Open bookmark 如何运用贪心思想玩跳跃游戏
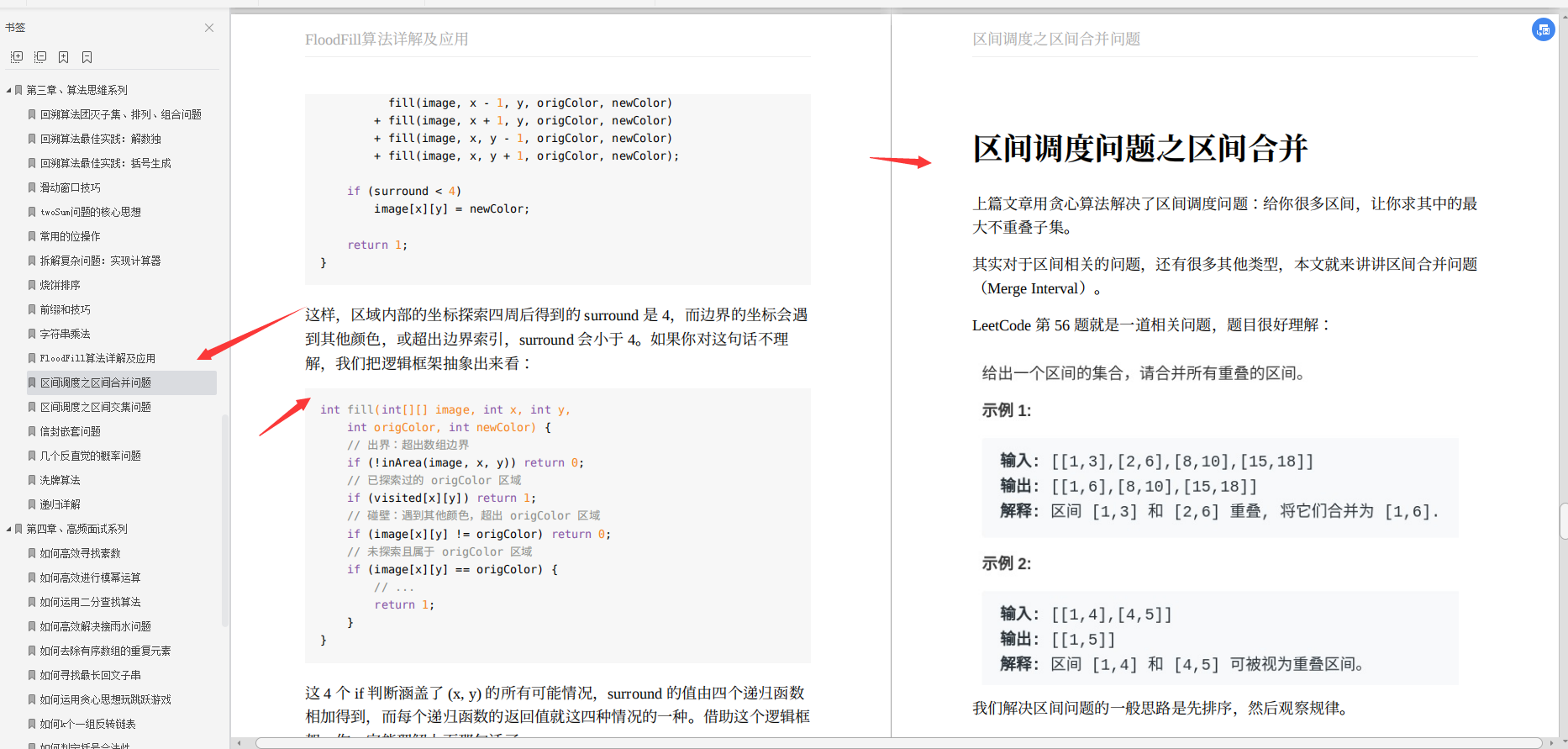The height and width of the screenshot is (749, 1568). [106, 699]
